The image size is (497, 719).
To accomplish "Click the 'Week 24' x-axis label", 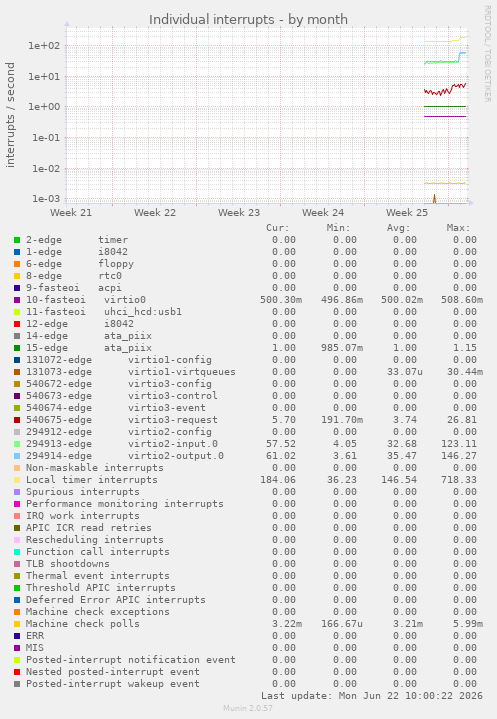I will point(323,213).
